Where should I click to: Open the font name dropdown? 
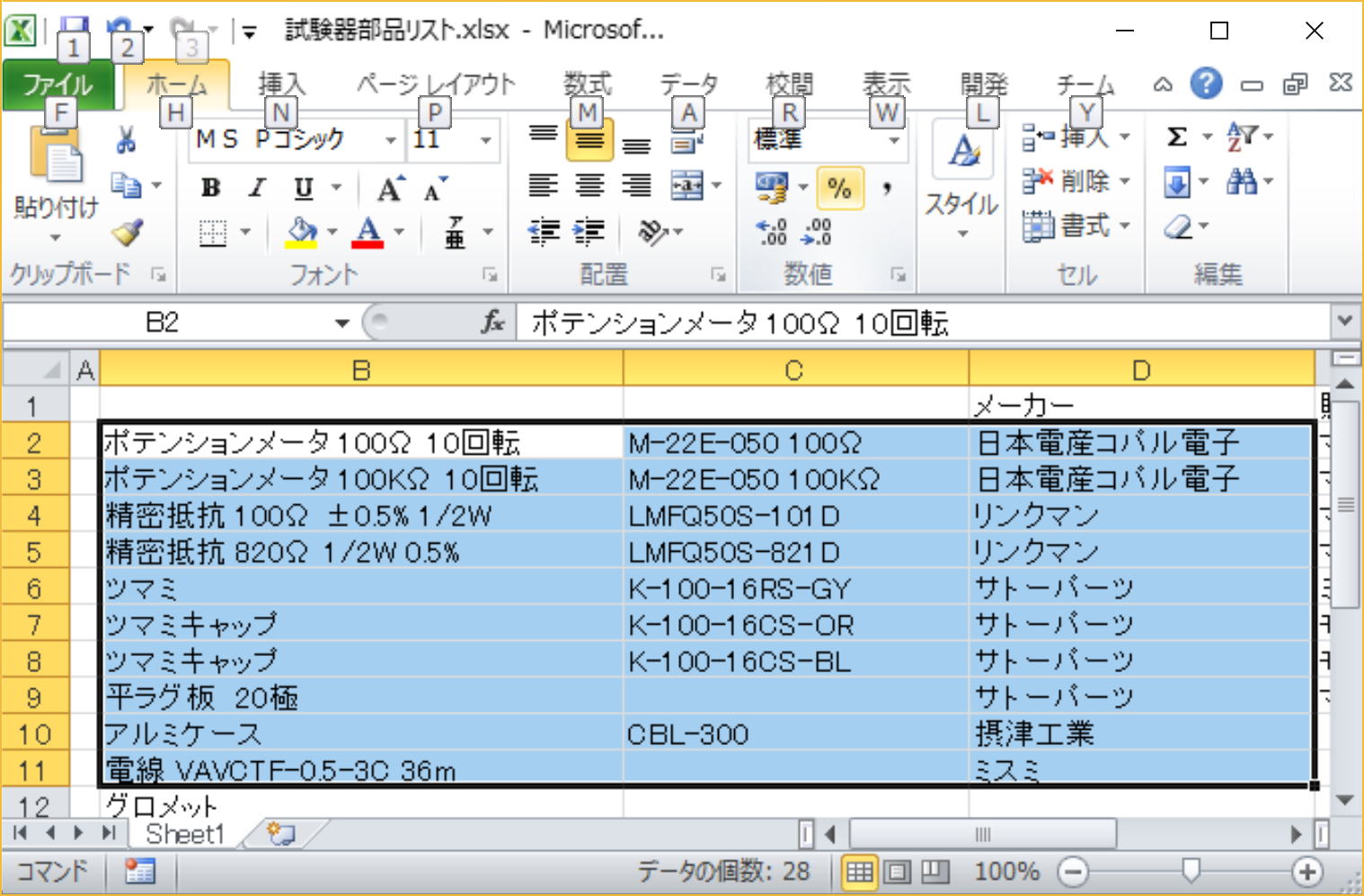[x=391, y=140]
